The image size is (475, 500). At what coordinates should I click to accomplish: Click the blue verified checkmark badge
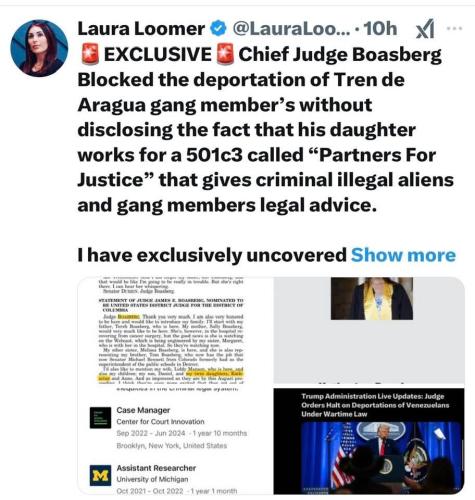click(218, 28)
